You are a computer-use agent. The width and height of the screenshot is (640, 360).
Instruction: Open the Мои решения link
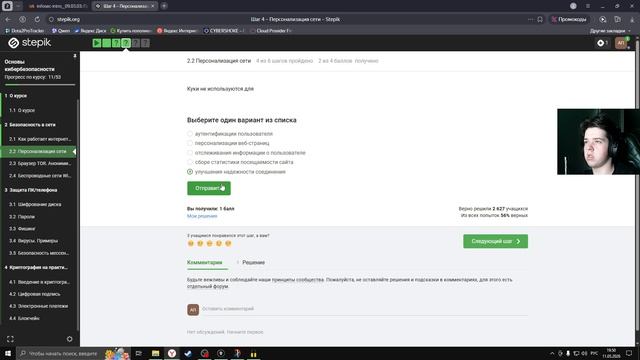[x=202, y=216]
